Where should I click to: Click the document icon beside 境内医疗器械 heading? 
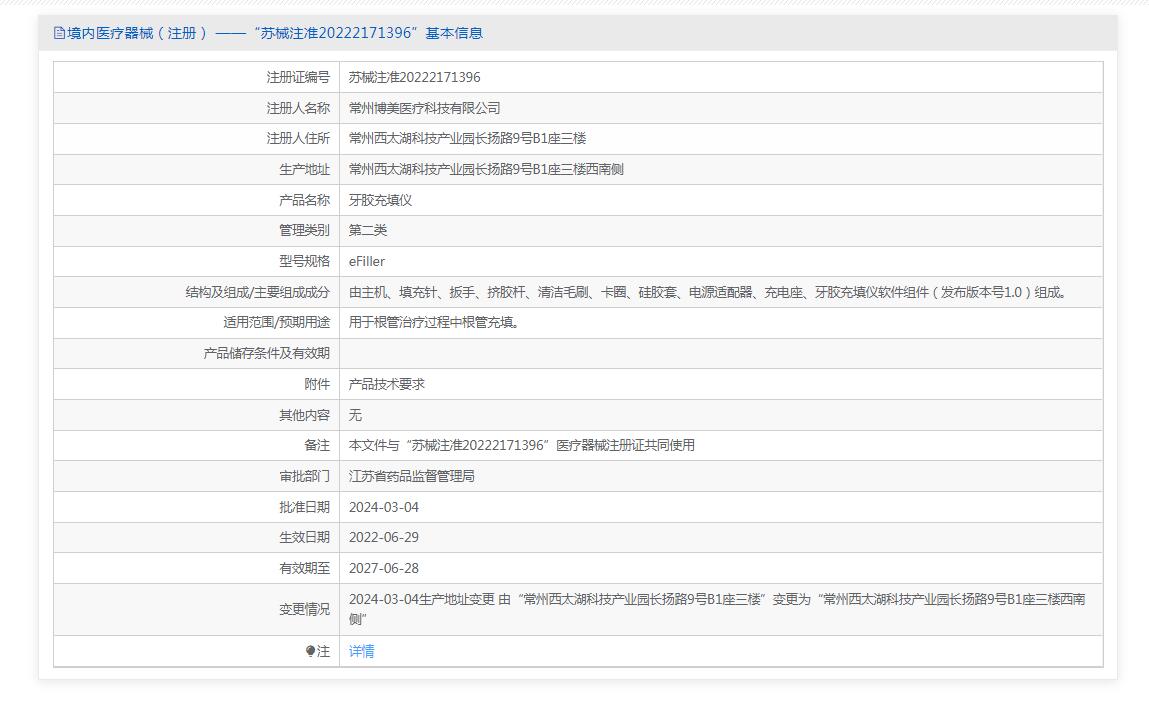click(x=59, y=33)
